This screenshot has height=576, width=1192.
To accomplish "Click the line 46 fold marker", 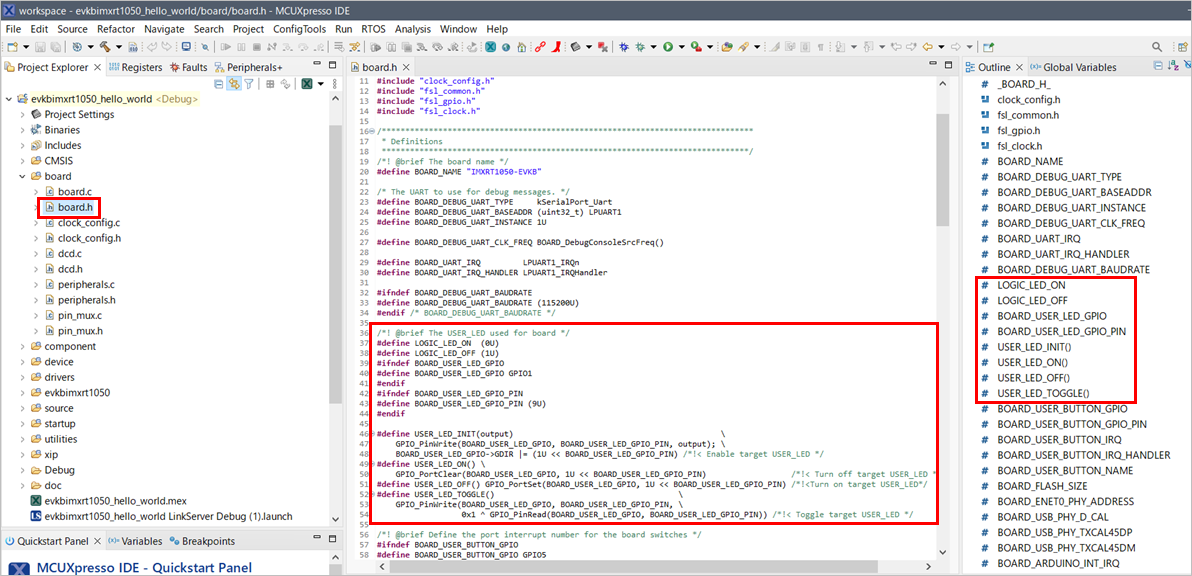I will pyautogui.click(x=371, y=433).
